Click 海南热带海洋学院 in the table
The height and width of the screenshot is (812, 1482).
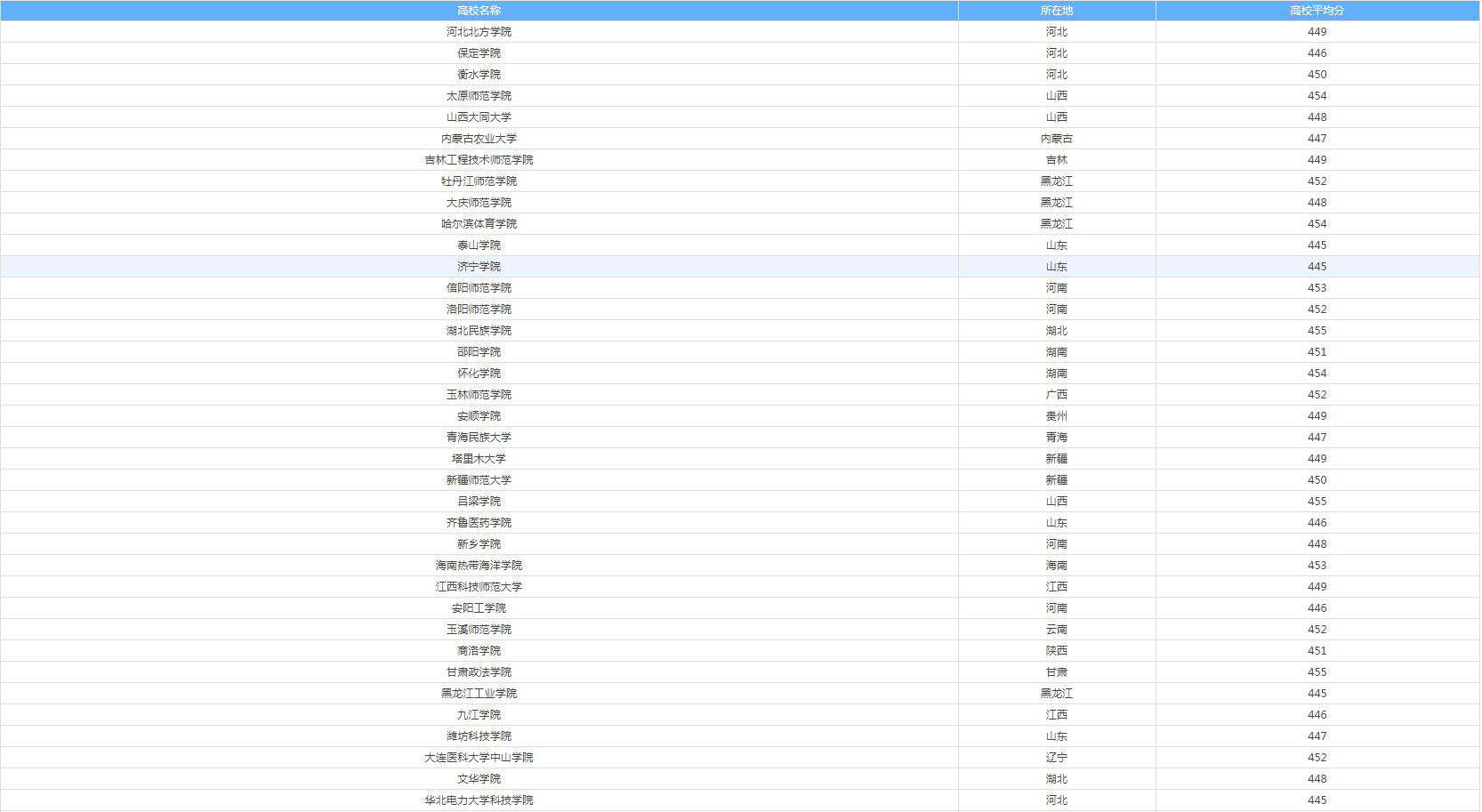(x=479, y=566)
